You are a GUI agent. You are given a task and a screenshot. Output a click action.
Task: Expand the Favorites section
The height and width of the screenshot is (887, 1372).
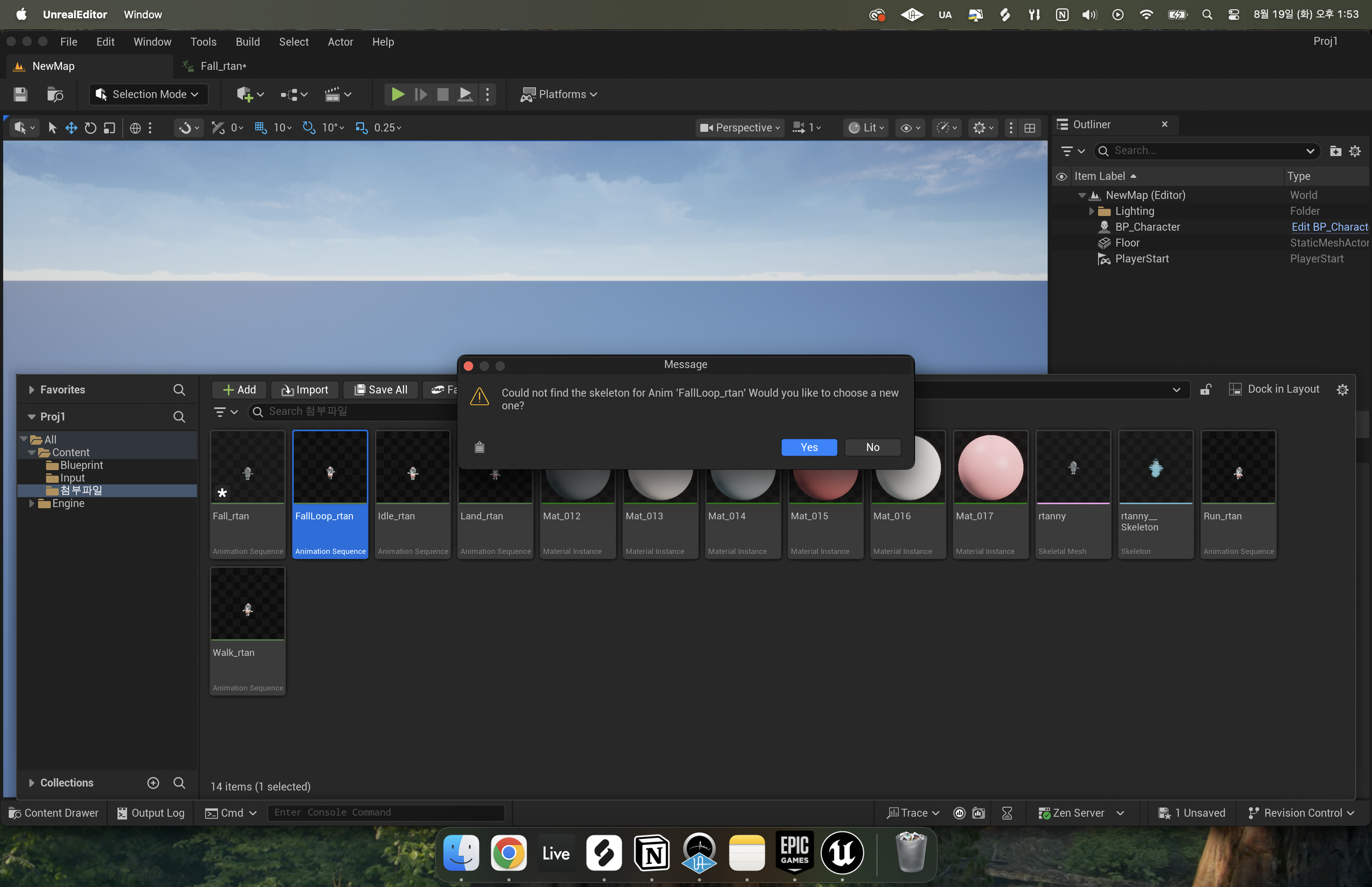[32, 390]
